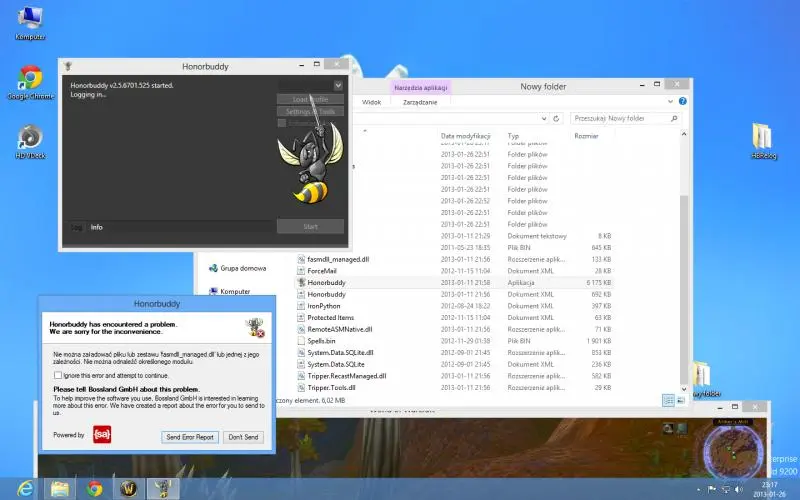Click the Send Error Report button

click(x=190, y=437)
